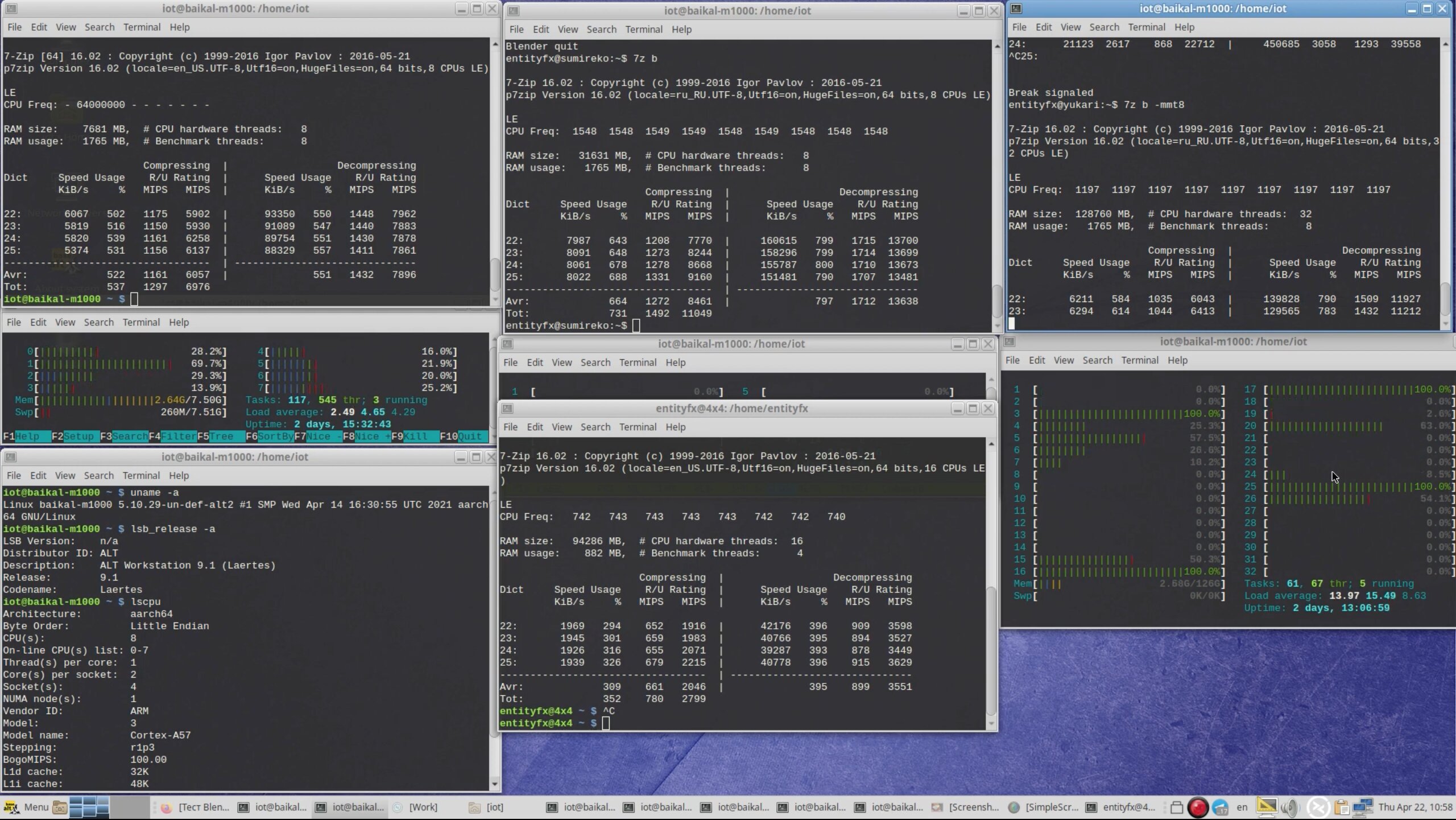Open the ALT Menu launcher
Viewport: 1456px width, 820px height.
coord(26,807)
